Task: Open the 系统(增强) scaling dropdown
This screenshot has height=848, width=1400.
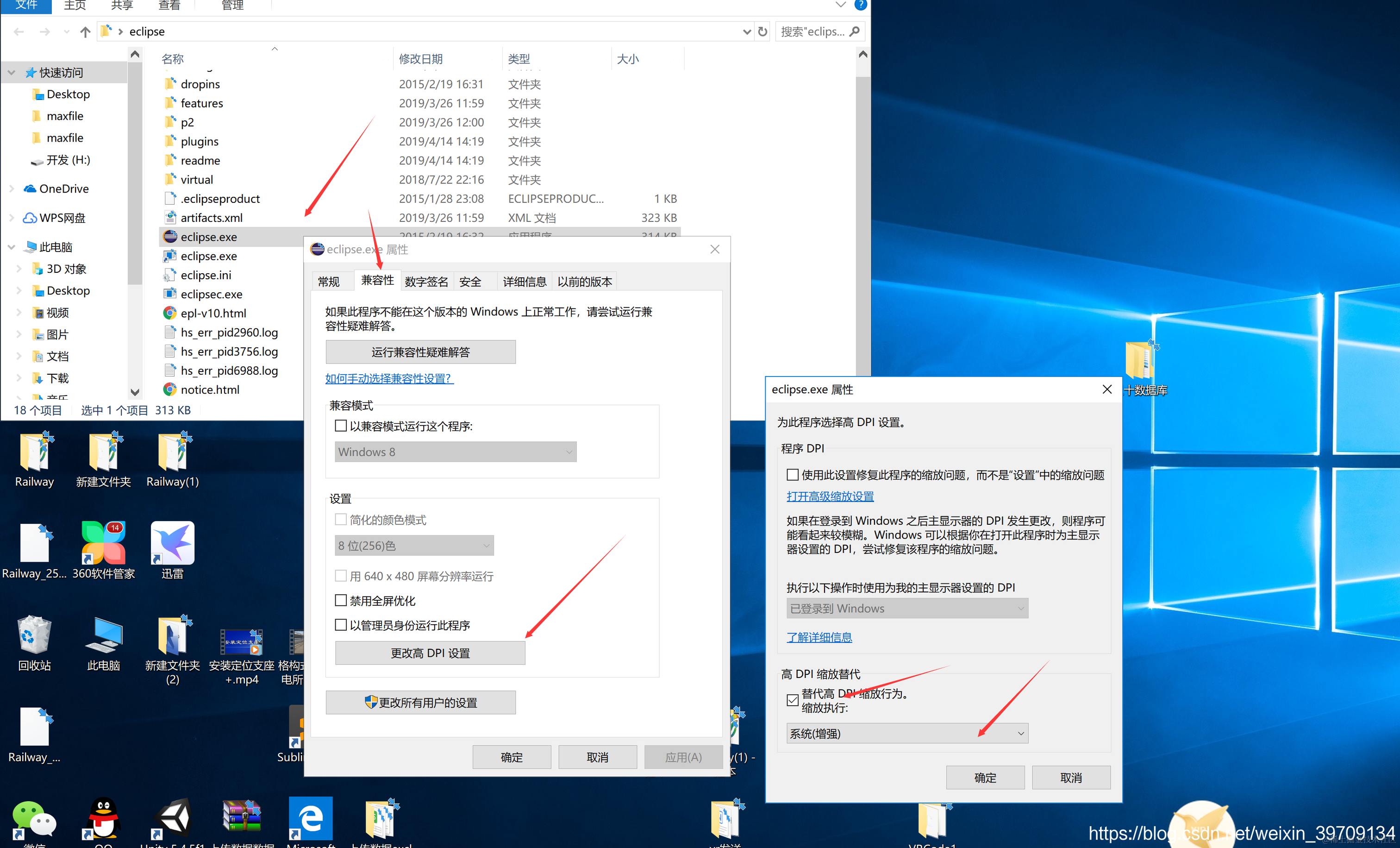Action: click(907, 733)
